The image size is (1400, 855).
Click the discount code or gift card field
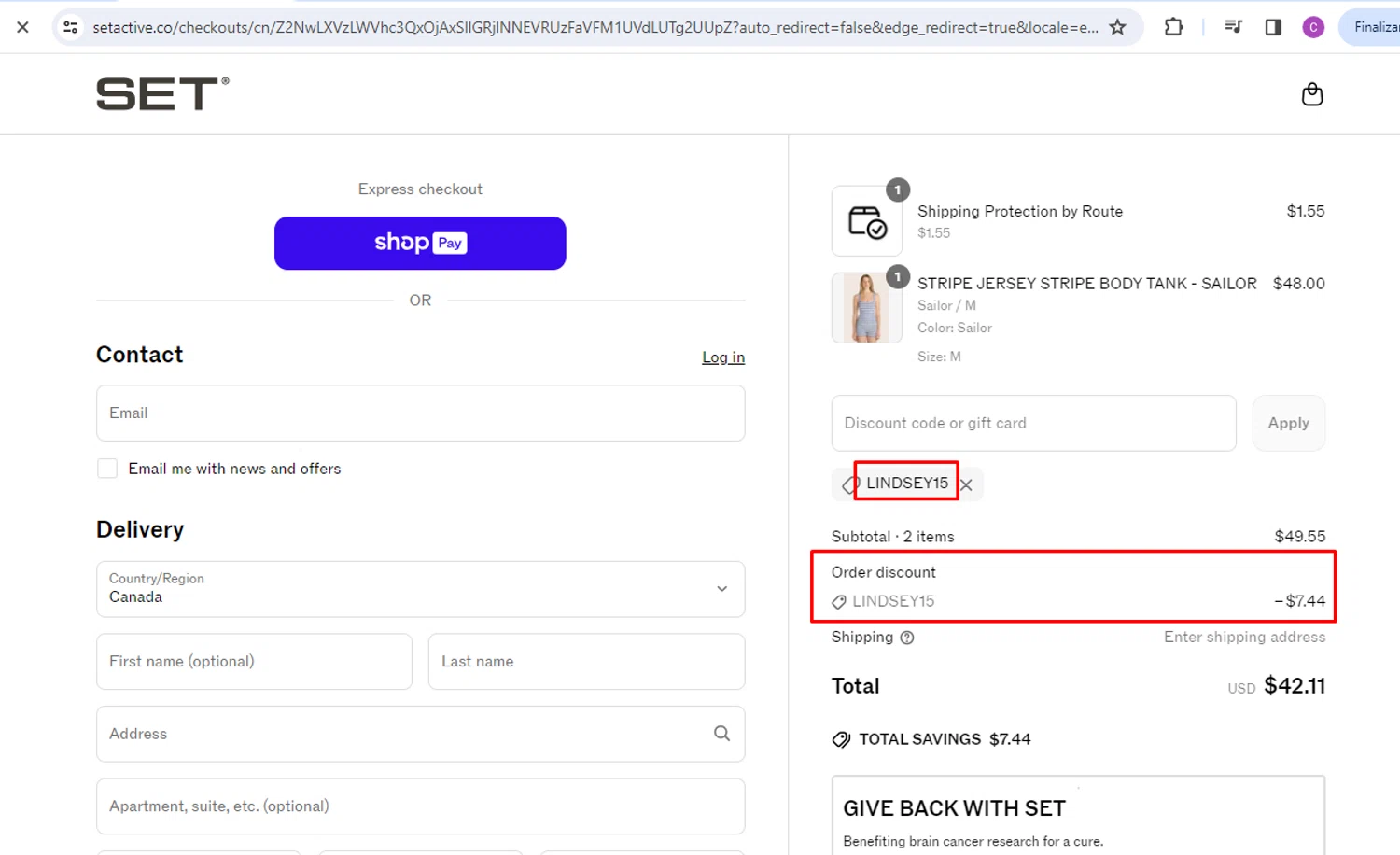(1033, 423)
